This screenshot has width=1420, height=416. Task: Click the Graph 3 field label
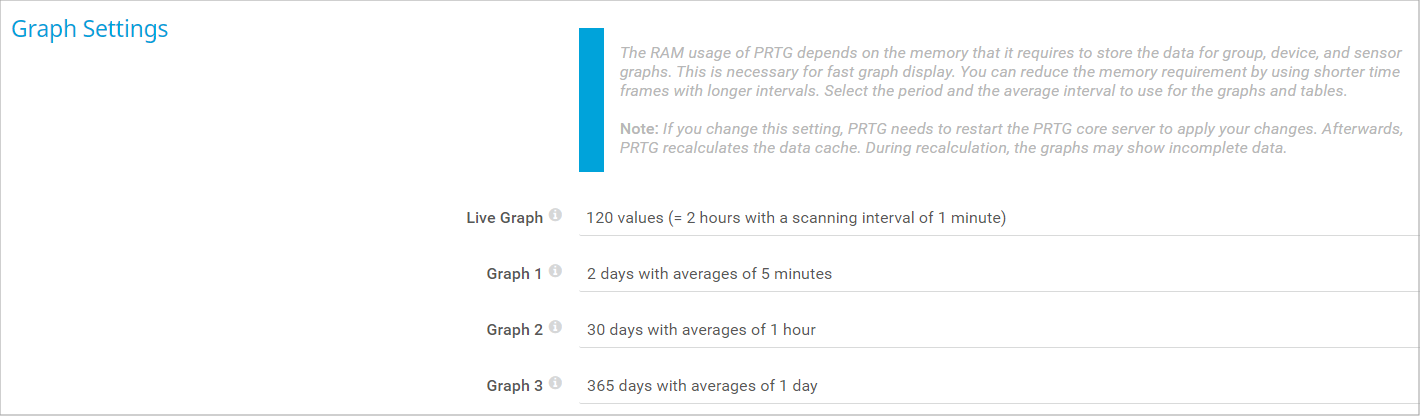(514, 386)
